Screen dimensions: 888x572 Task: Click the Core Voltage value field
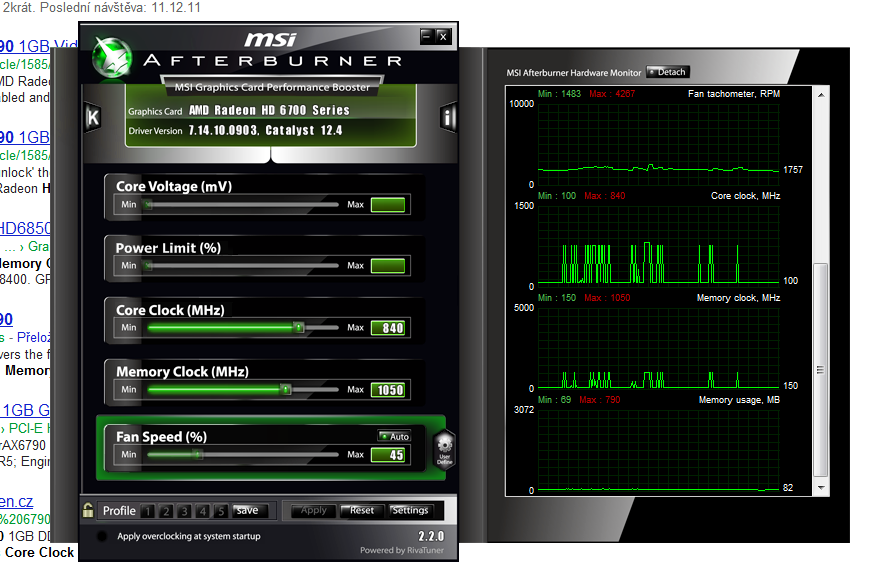click(388, 204)
